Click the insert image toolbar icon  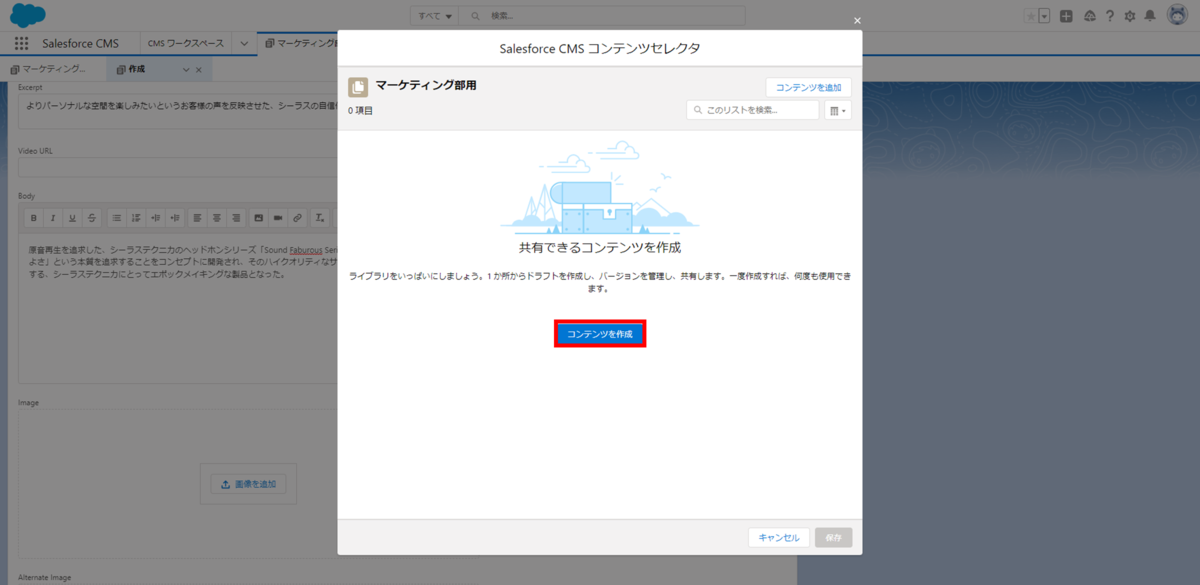(259, 217)
